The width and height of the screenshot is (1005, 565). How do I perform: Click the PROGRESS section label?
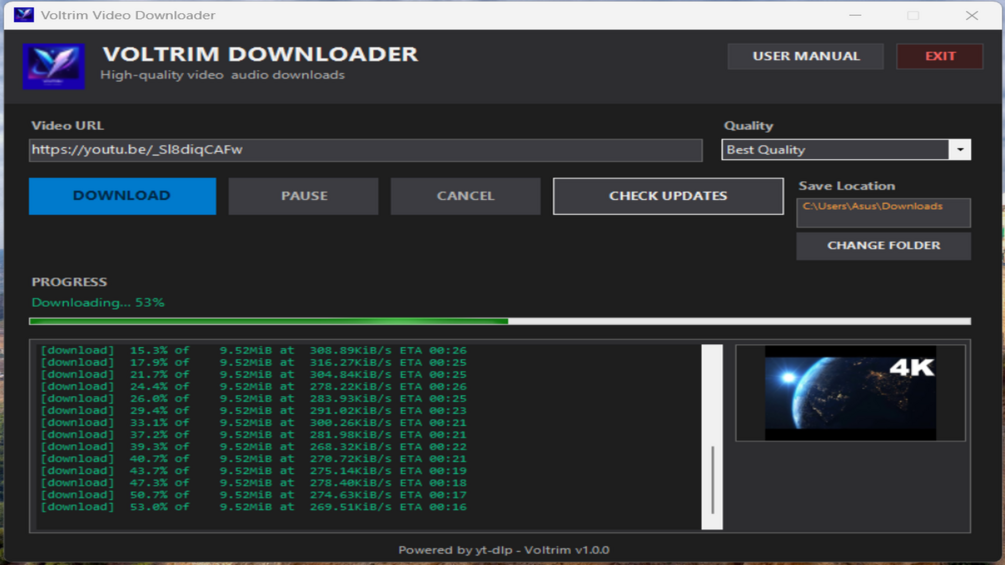pos(69,282)
